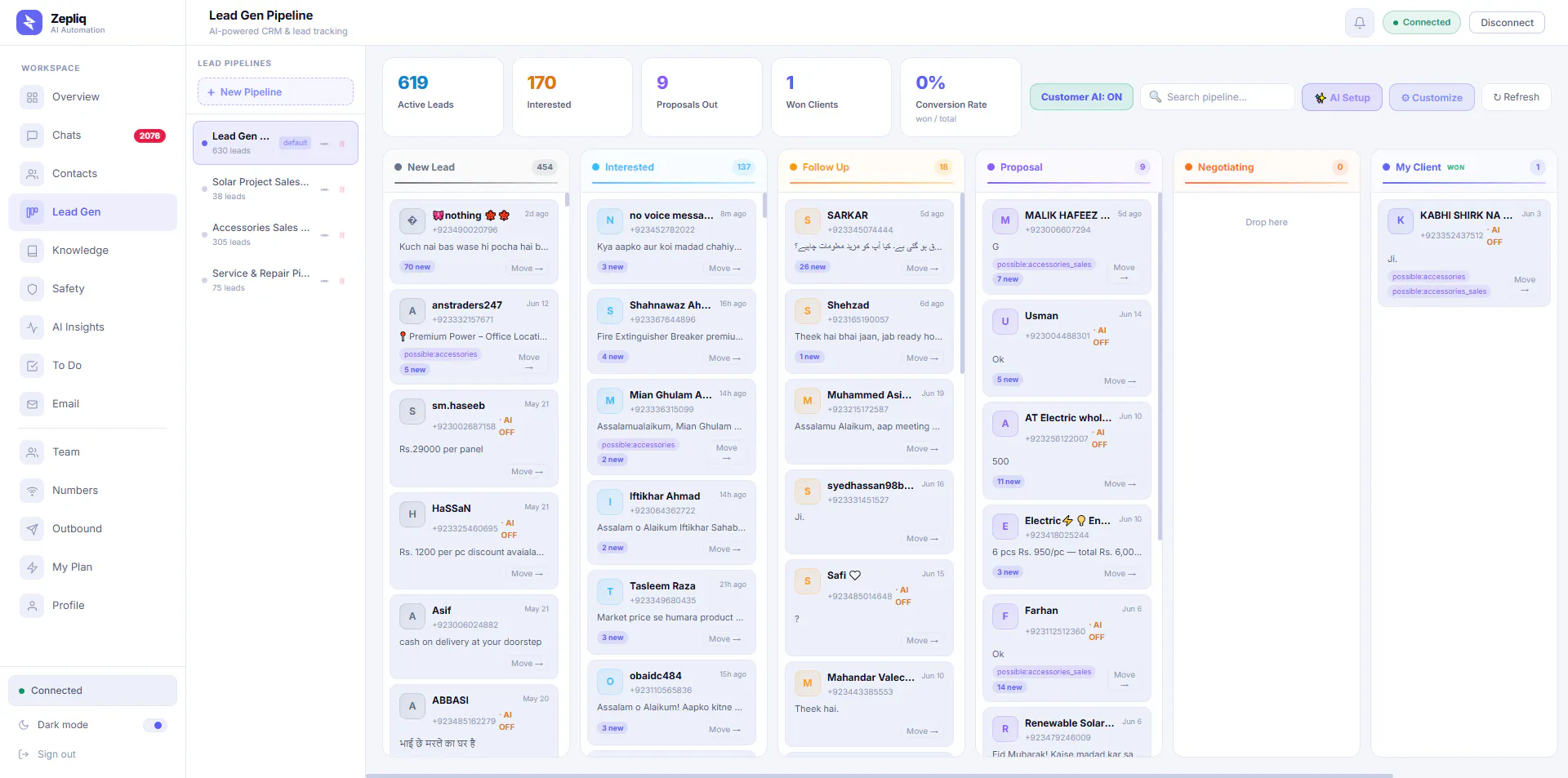Click the 170 Interested stat card

[x=572, y=97]
